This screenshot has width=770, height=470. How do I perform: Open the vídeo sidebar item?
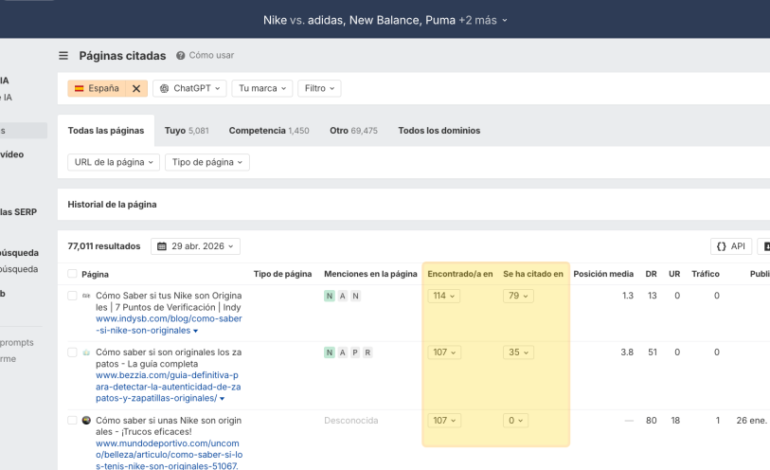12,154
